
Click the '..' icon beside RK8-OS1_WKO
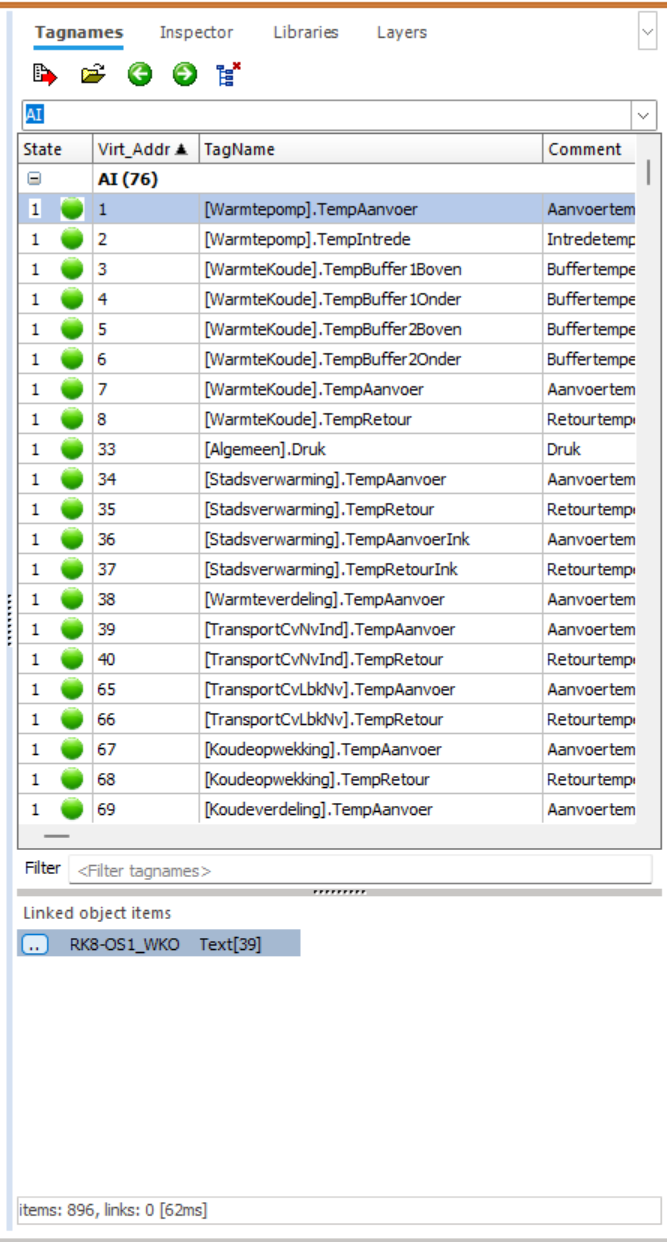tap(35, 944)
